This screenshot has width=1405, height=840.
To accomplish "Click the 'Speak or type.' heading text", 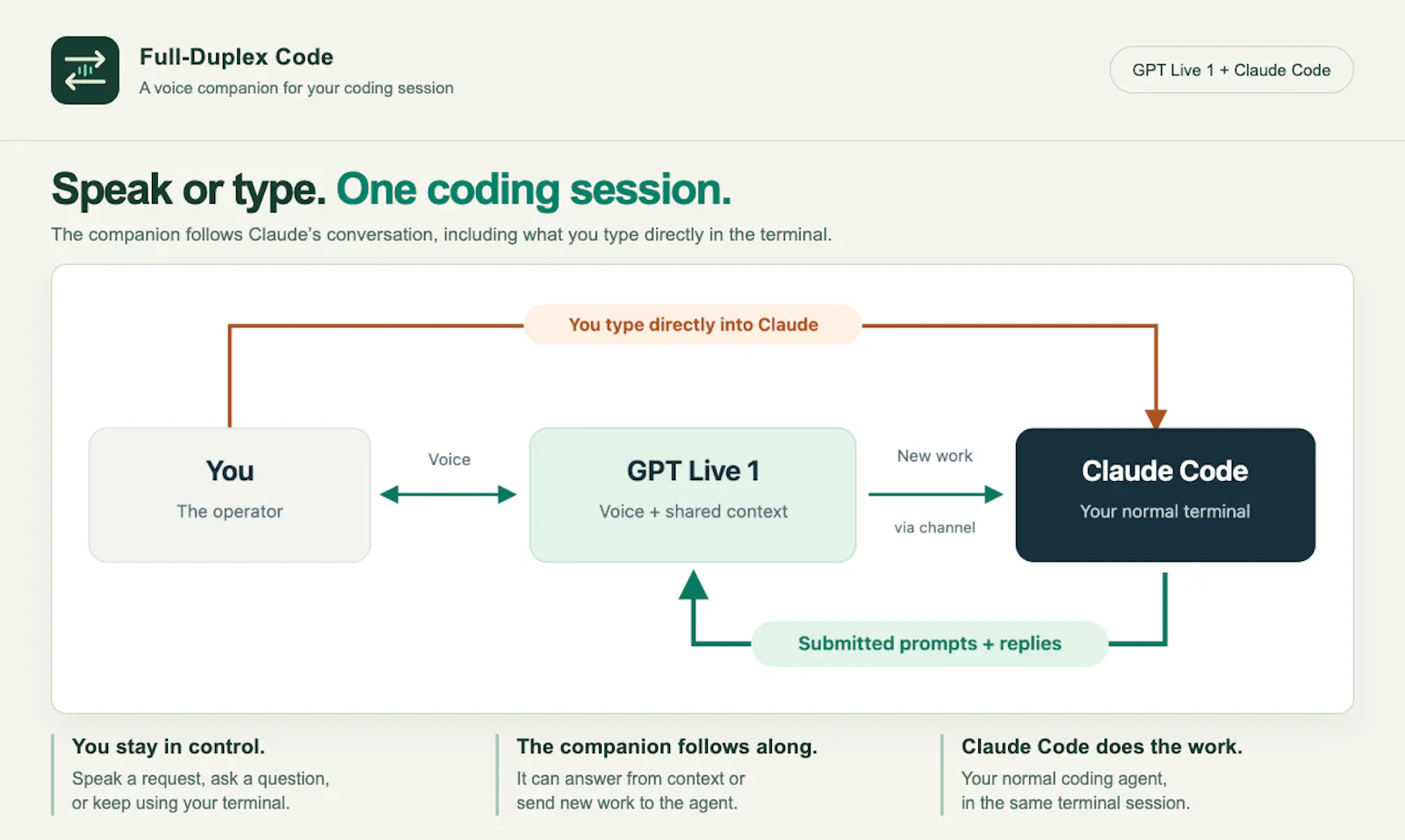I will click(x=189, y=190).
